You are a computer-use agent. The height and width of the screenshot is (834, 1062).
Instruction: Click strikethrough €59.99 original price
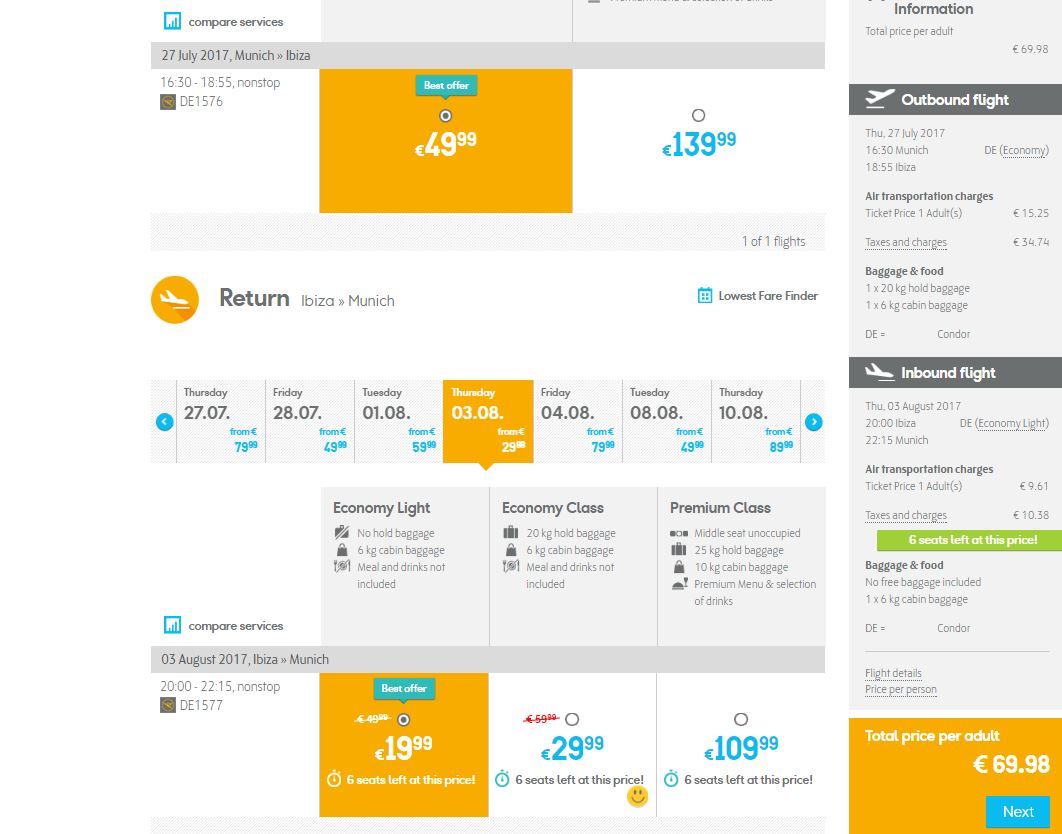pyautogui.click(x=541, y=718)
